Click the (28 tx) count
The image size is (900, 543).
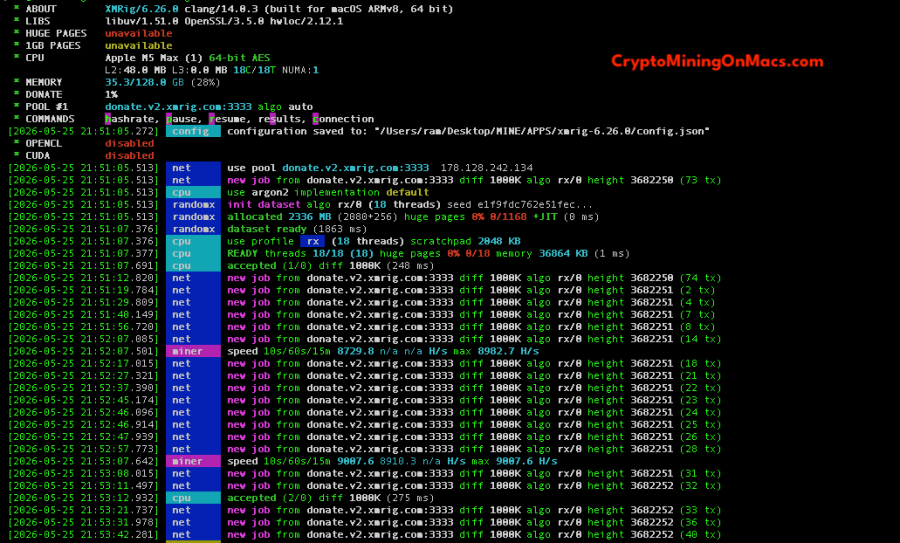701,449
